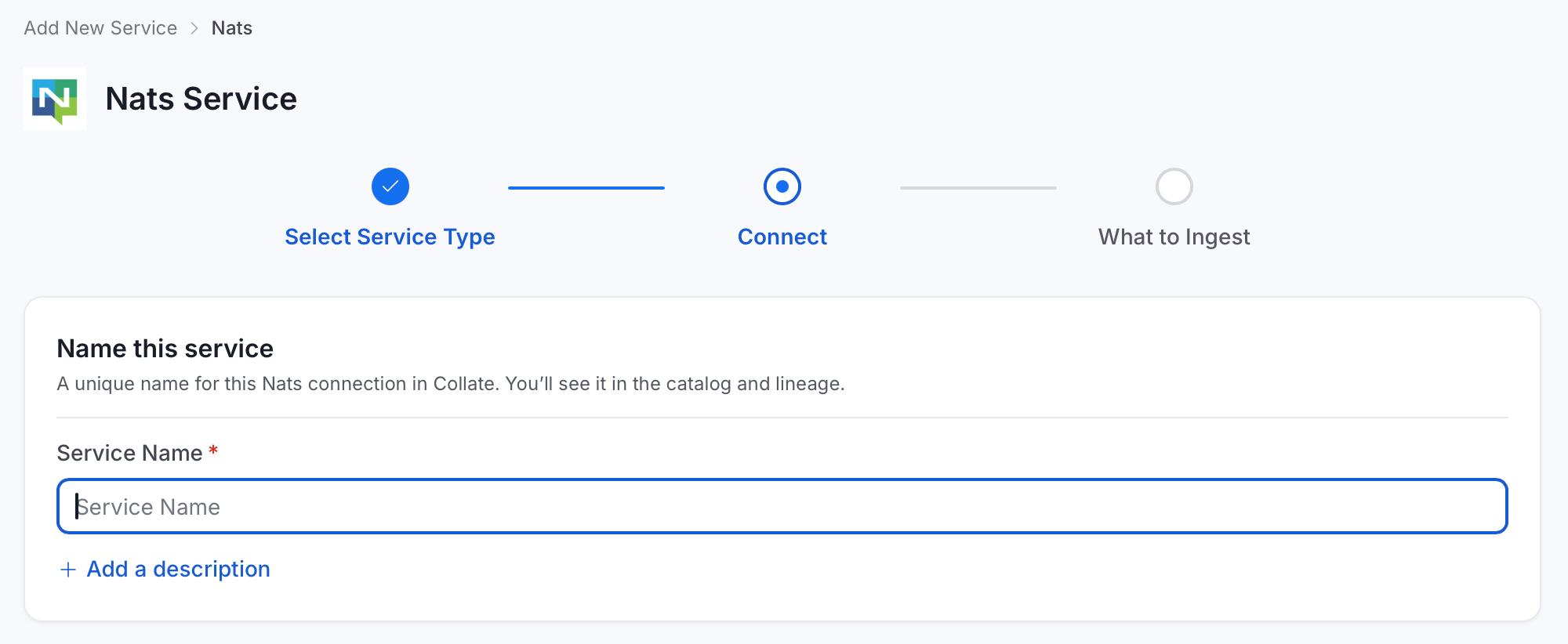Click the plus icon beside Add a description
This screenshot has height=644, width=1568.
[68, 570]
